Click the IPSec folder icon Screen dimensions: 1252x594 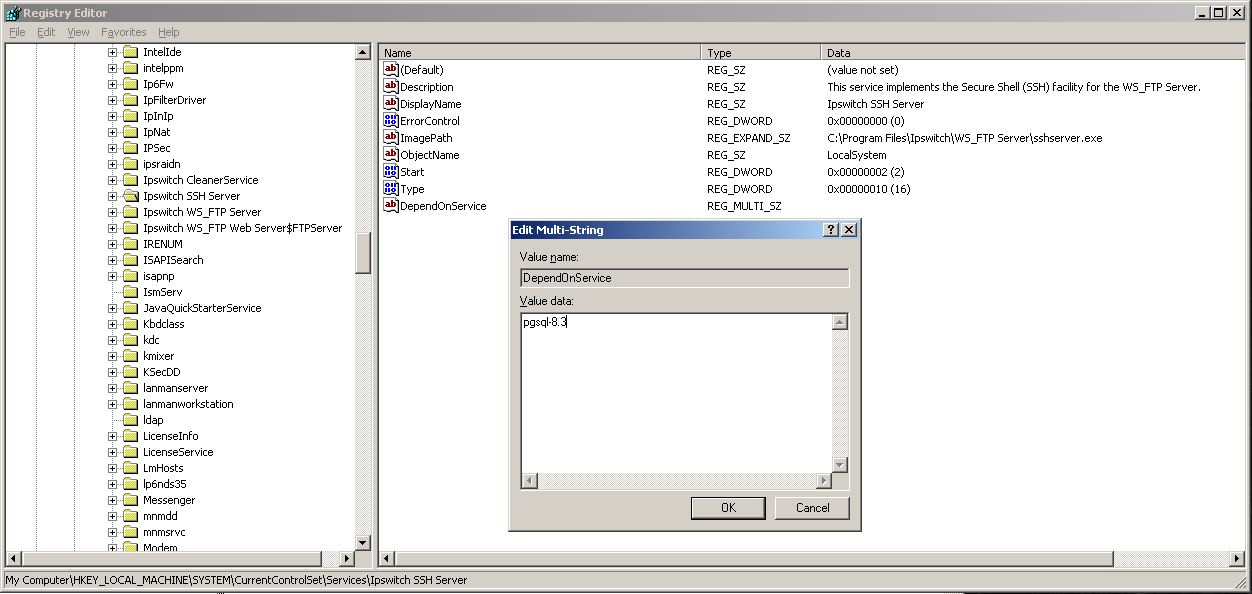point(130,148)
